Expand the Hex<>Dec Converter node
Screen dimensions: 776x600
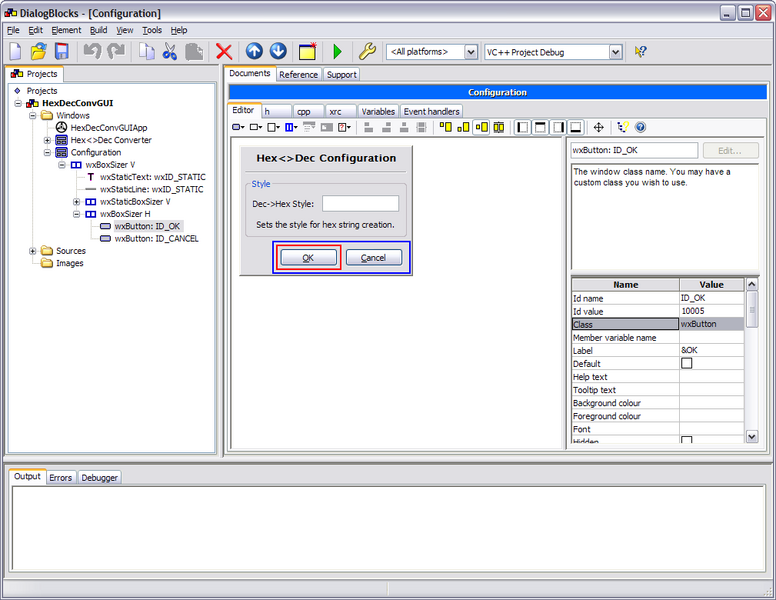pyautogui.click(x=48, y=141)
